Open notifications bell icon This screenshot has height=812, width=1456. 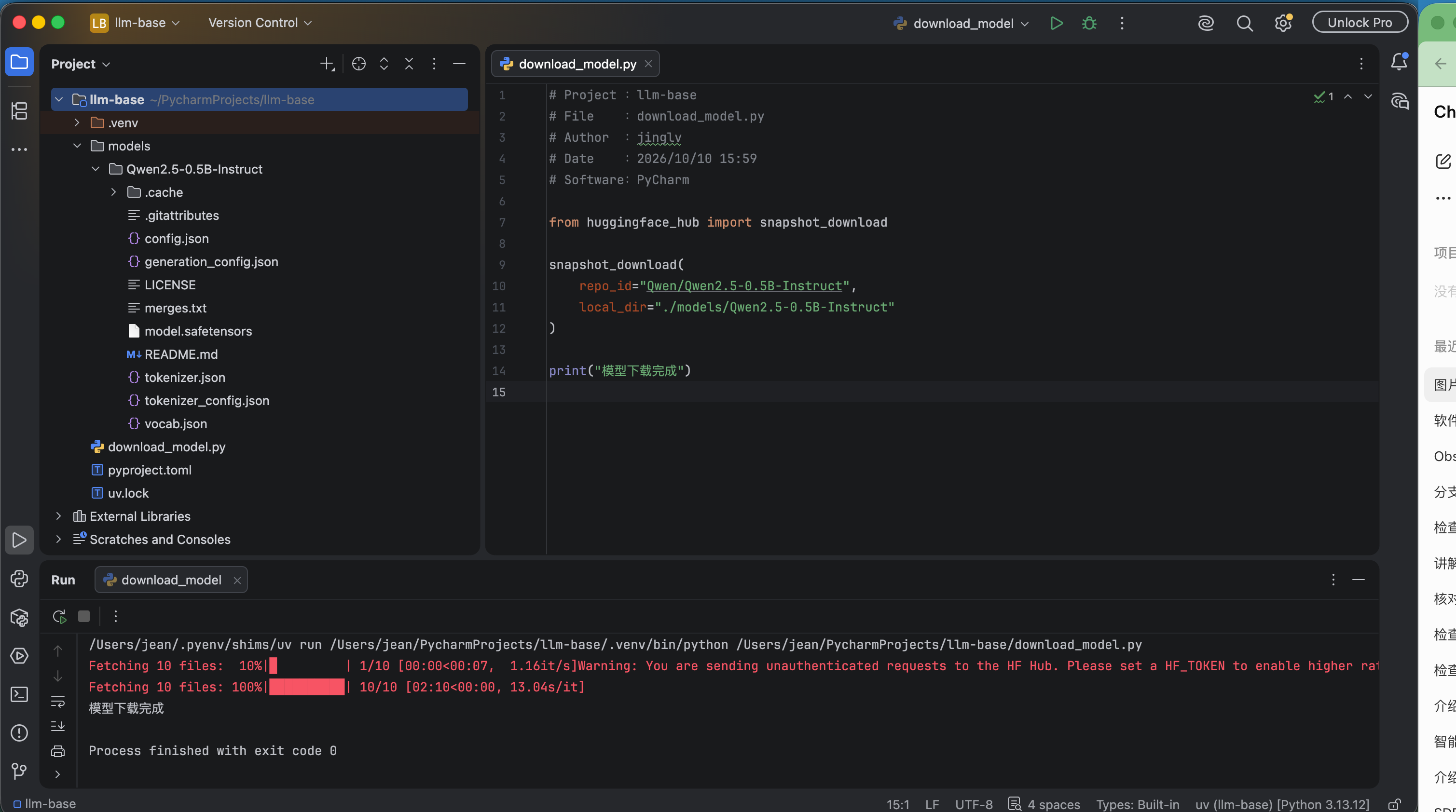(1399, 62)
